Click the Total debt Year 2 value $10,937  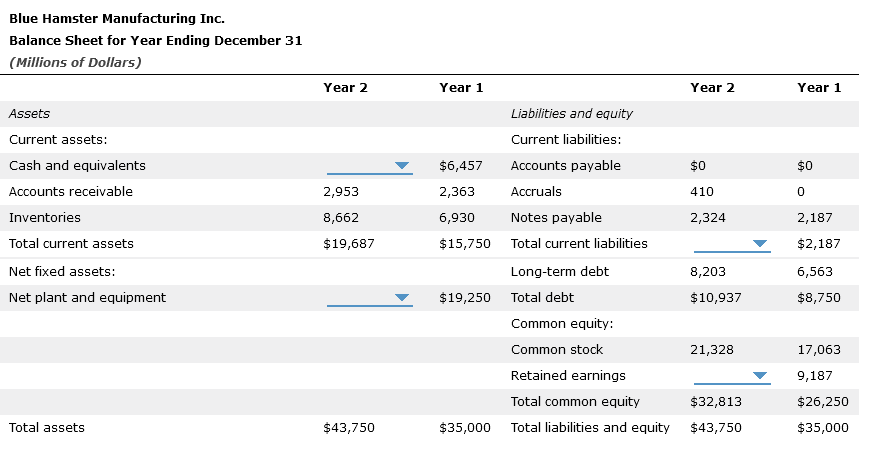[715, 298]
